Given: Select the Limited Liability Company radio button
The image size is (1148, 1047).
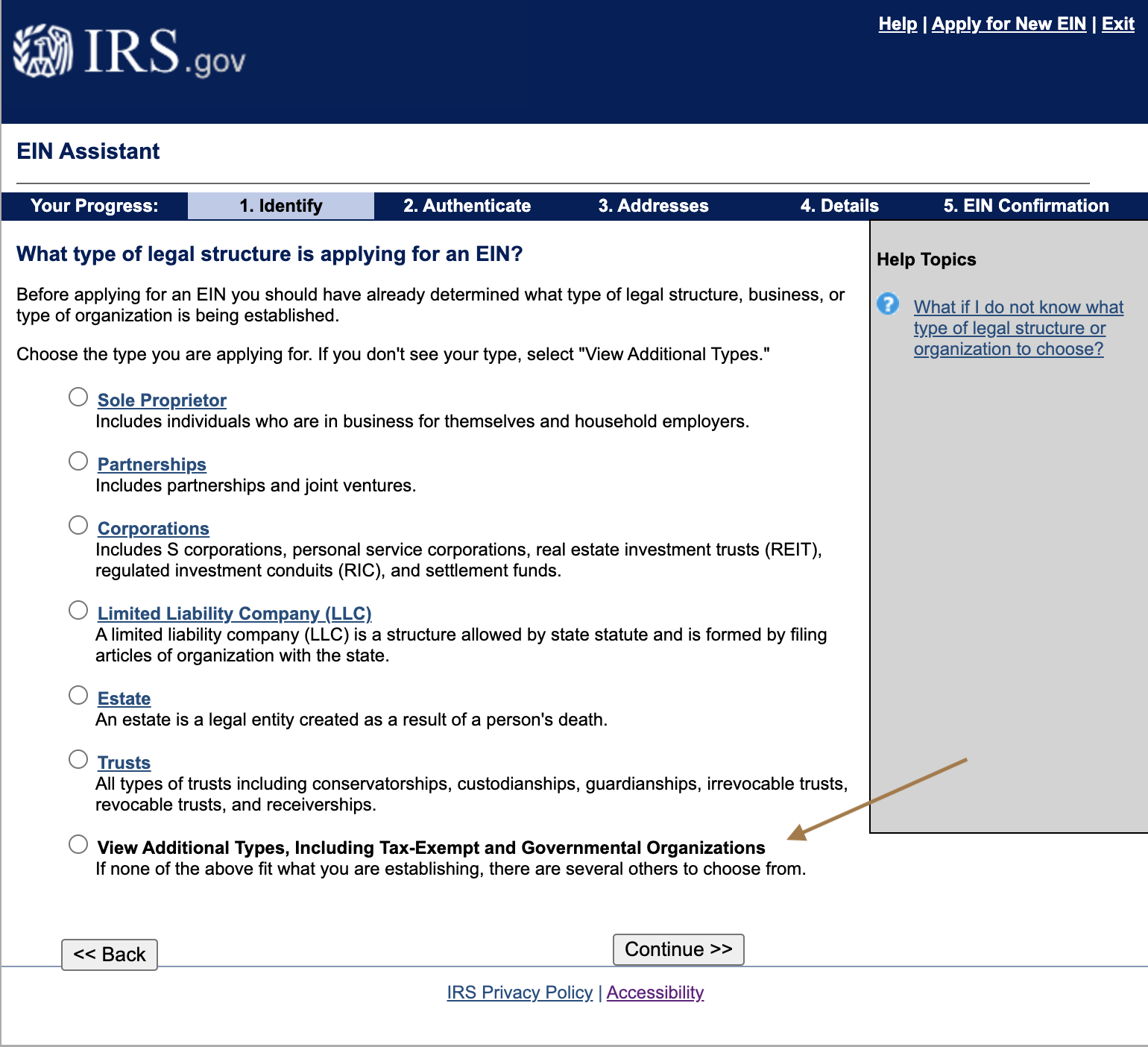Looking at the screenshot, I should coord(78,610).
